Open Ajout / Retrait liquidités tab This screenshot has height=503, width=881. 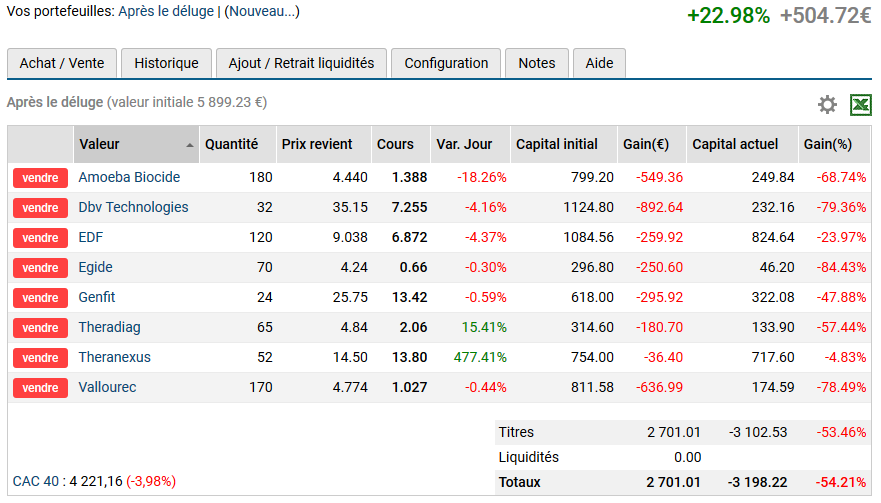[x=301, y=63]
